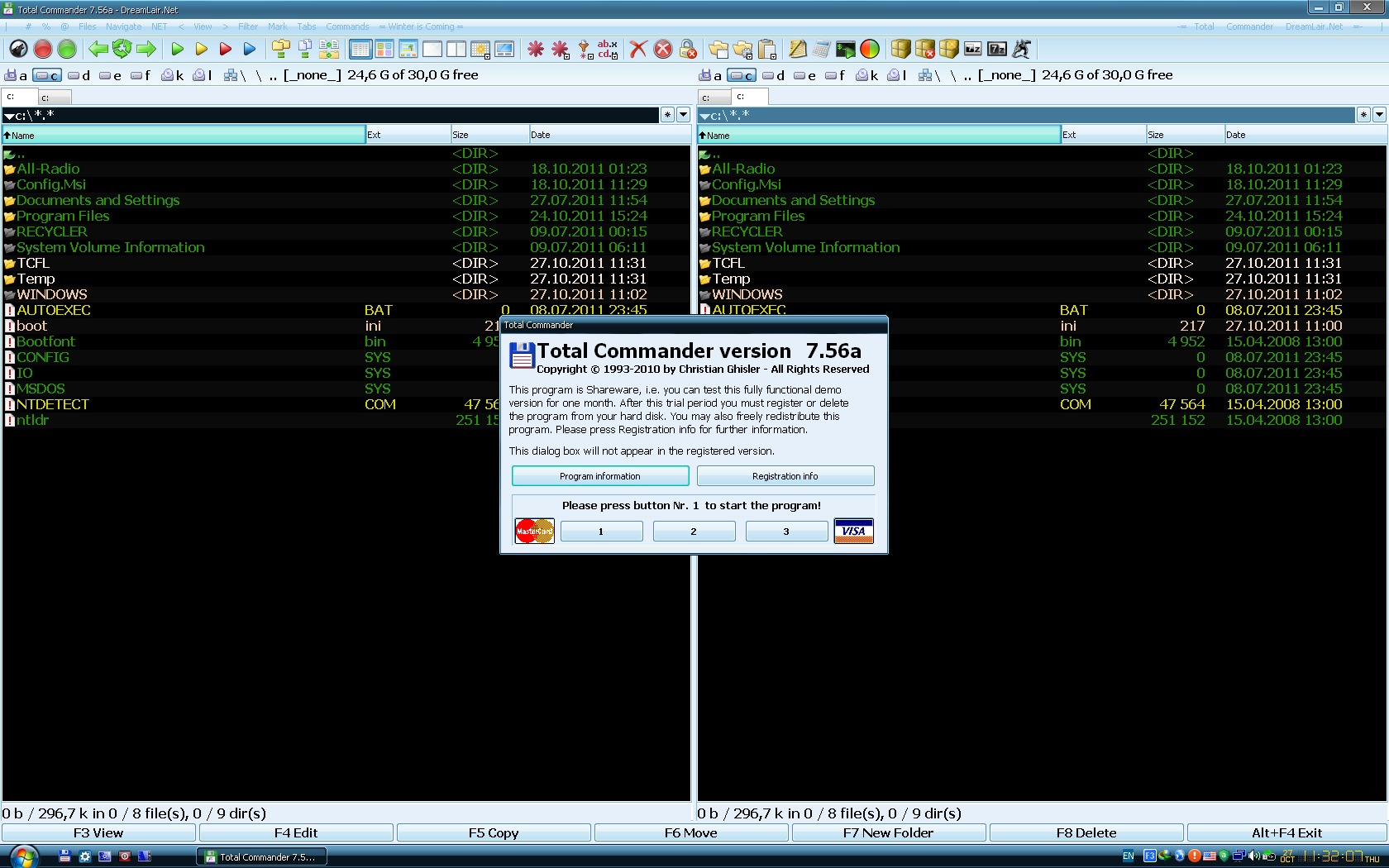The height and width of the screenshot is (868, 1389).
Task: Open the Commands menu
Action: coord(346,26)
